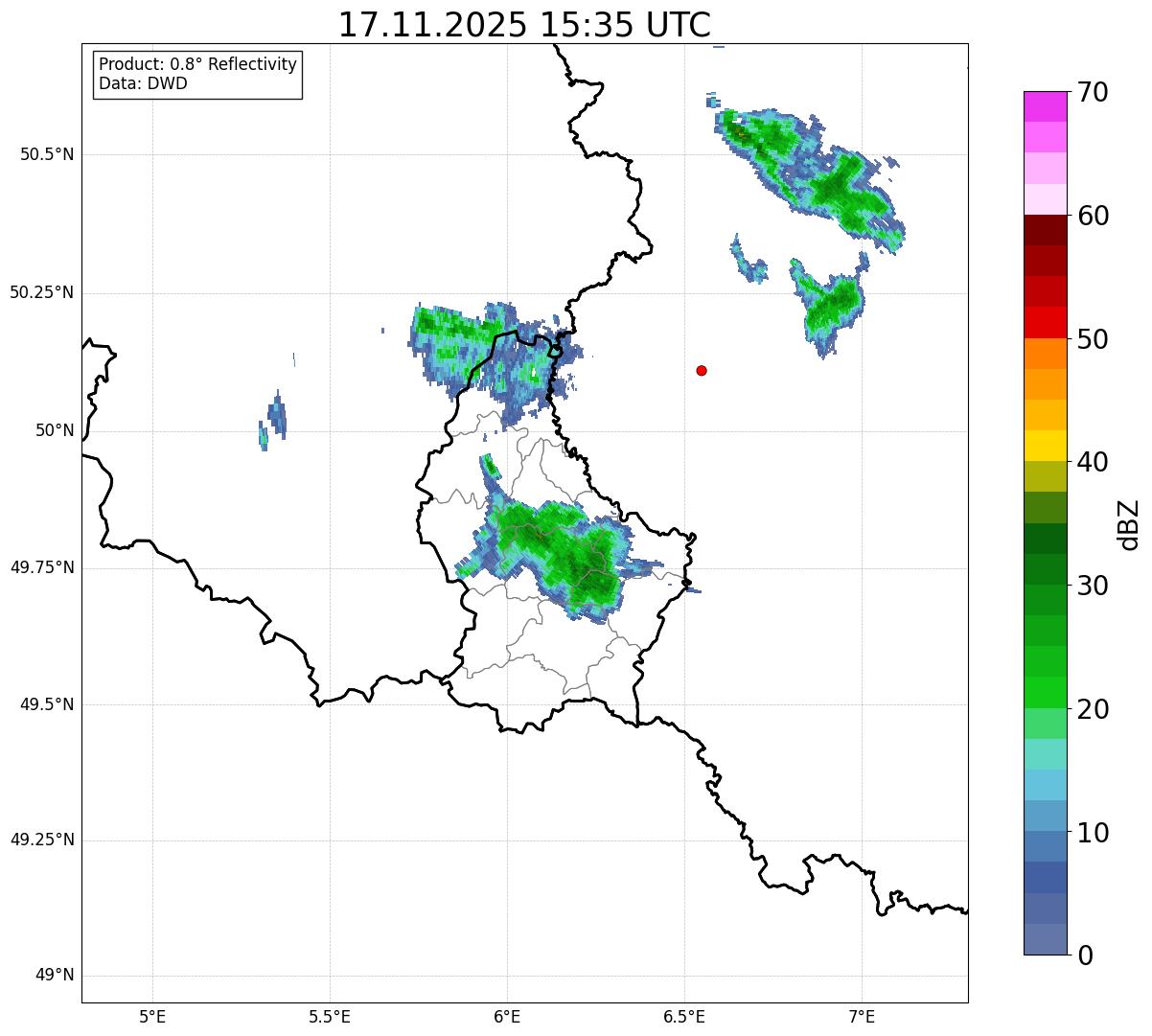Click the colorbar tick label 20

point(1093,709)
